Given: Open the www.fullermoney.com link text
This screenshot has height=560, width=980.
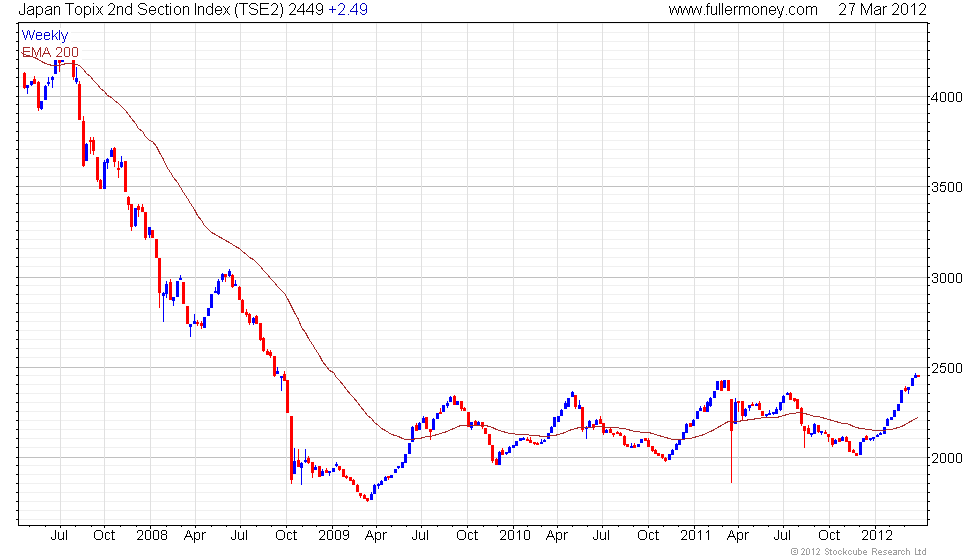Looking at the screenshot, I should 743,9.
